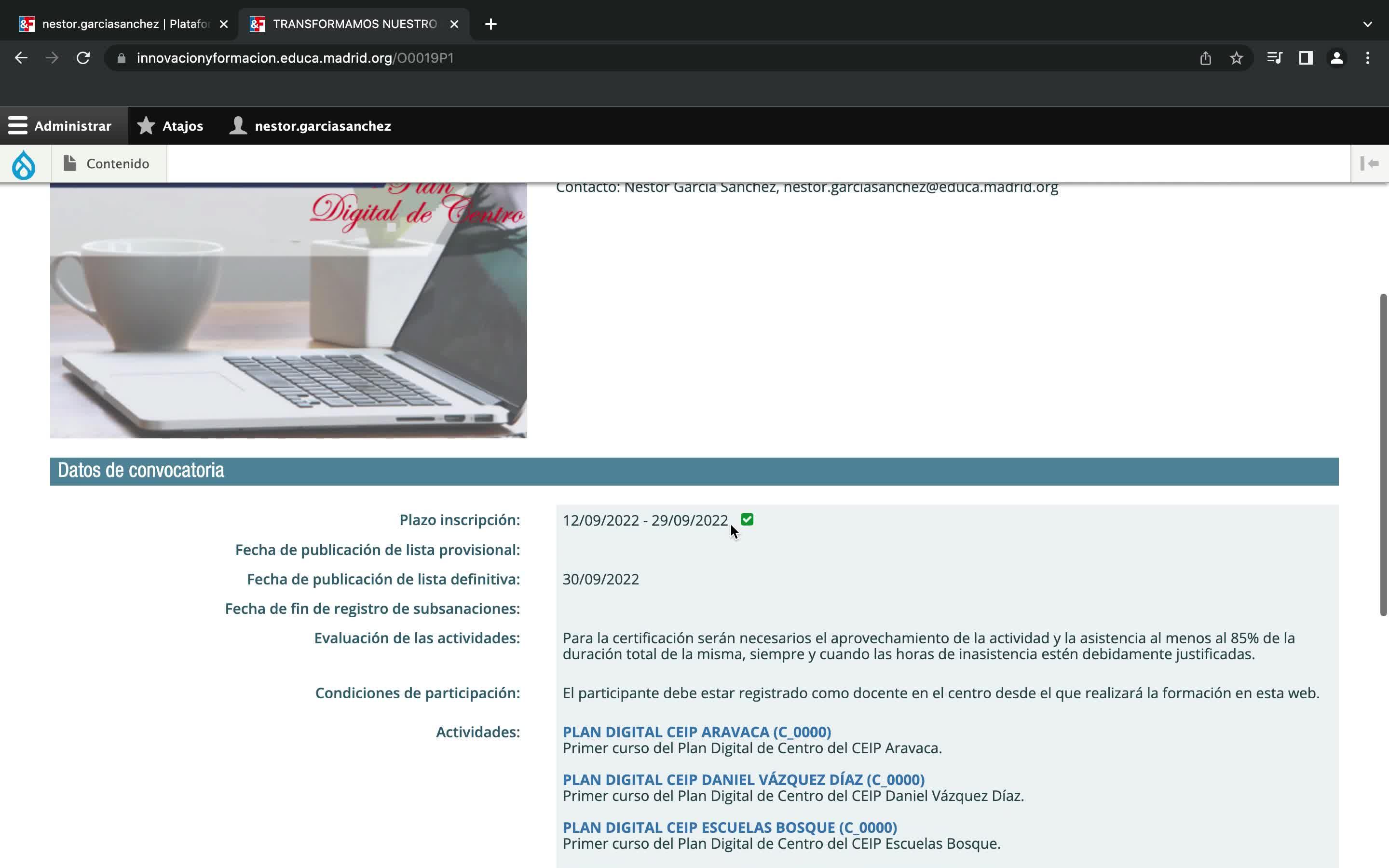Click green checkmark next to inscription dates
The width and height of the screenshot is (1389, 868).
click(747, 519)
